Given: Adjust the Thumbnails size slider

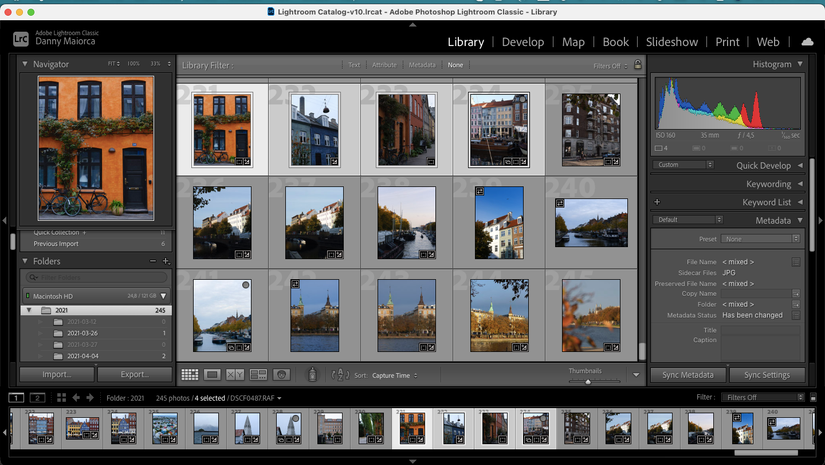Looking at the screenshot, I should pyautogui.click(x=588, y=381).
